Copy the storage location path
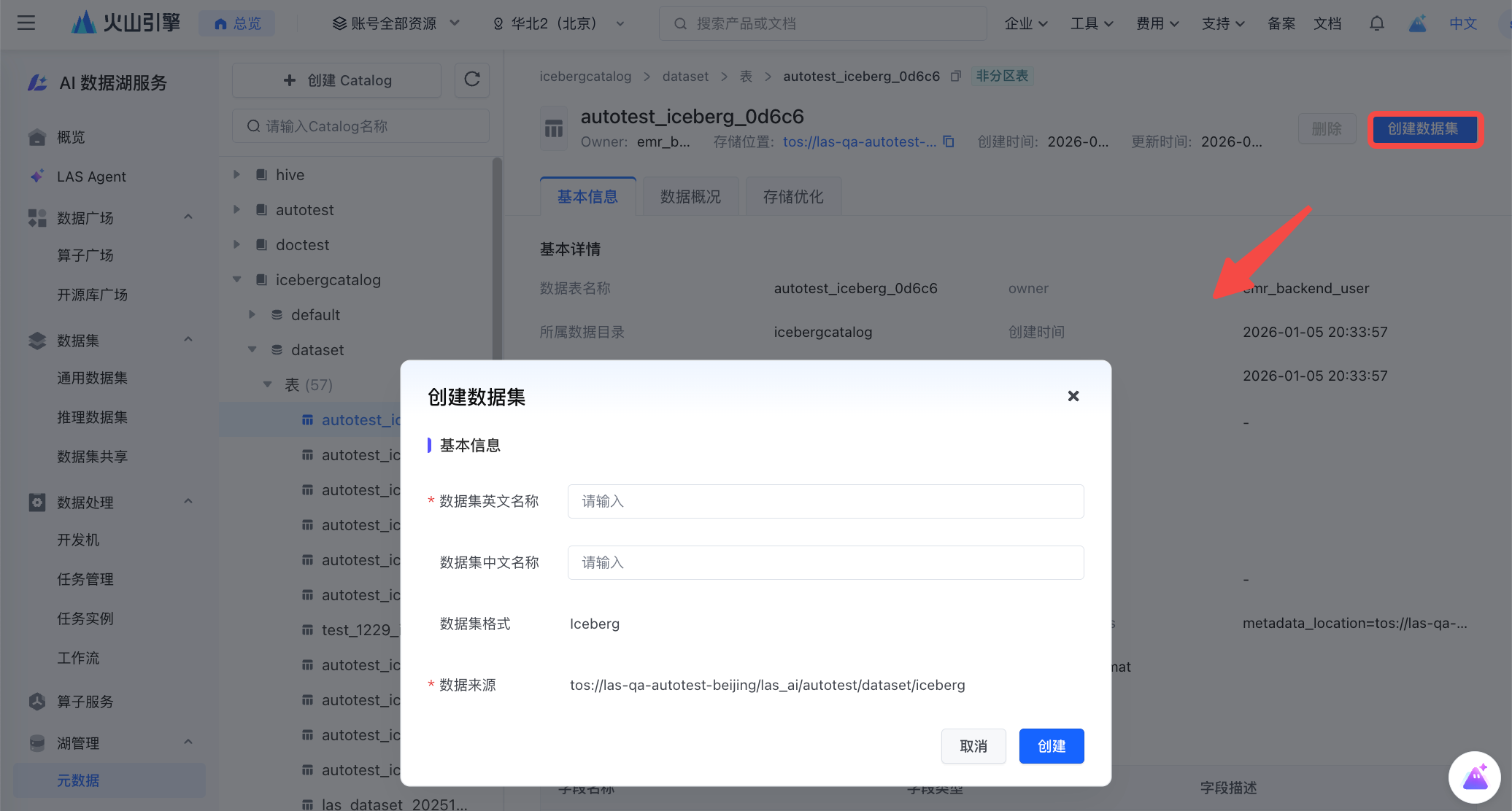This screenshot has width=1512, height=811. click(949, 141)
